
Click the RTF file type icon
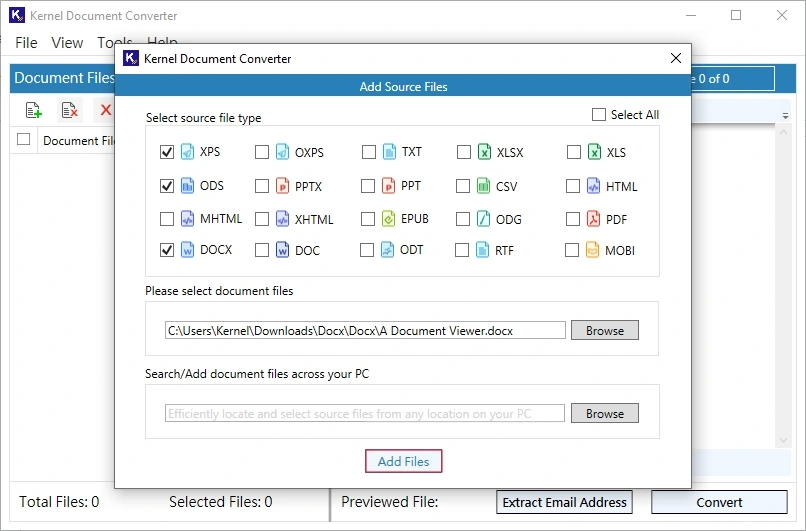point(482,250)
